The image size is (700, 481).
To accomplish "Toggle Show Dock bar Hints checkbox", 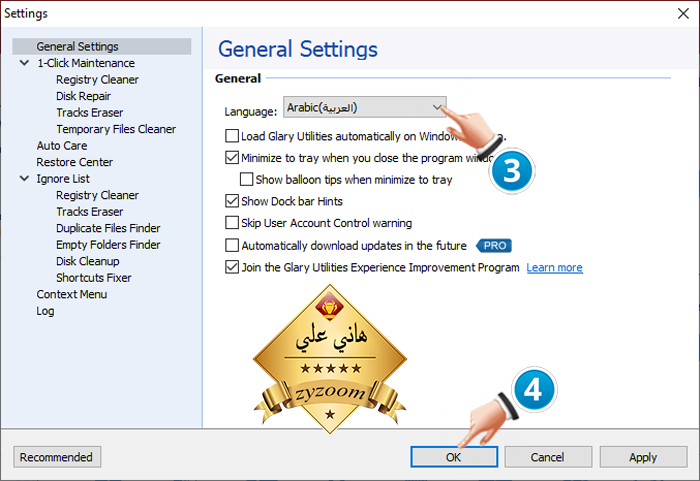I will coord(232,201).
